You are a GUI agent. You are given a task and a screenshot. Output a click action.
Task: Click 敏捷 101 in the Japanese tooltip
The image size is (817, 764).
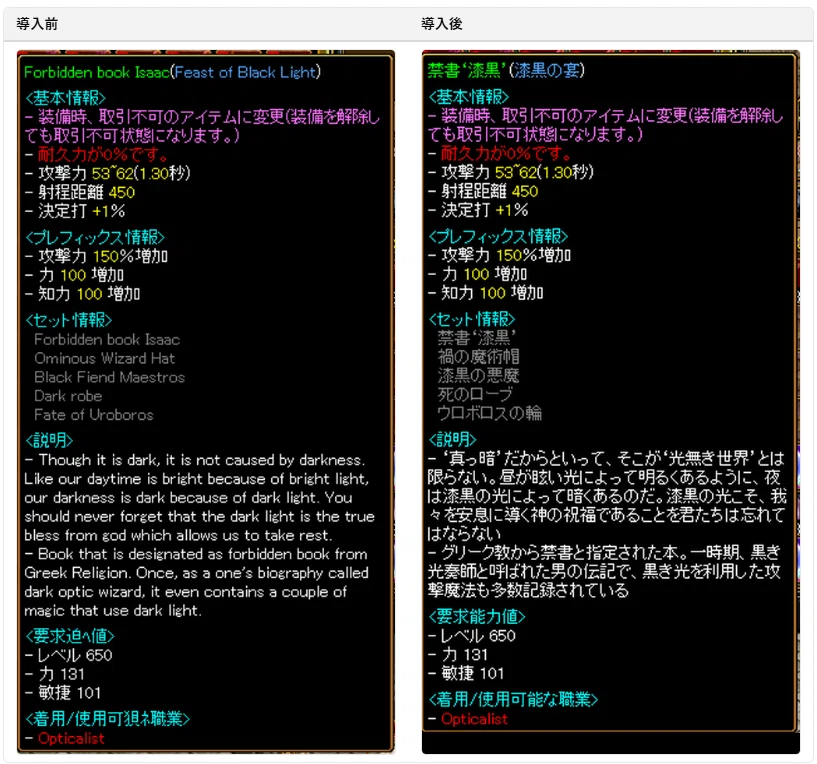pos(466,673)
